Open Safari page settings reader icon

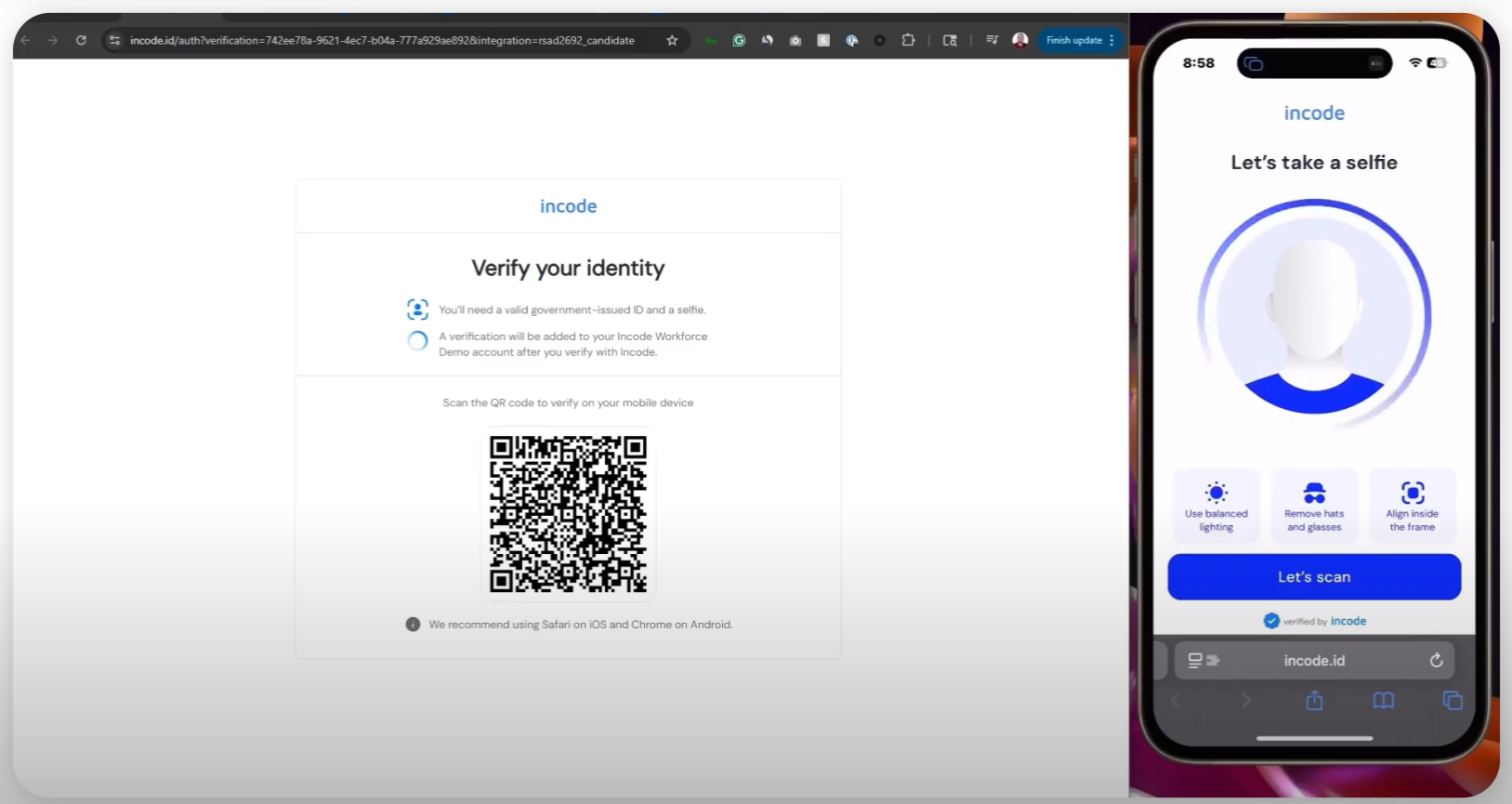pyautogui.click(x=1203, y=660)
